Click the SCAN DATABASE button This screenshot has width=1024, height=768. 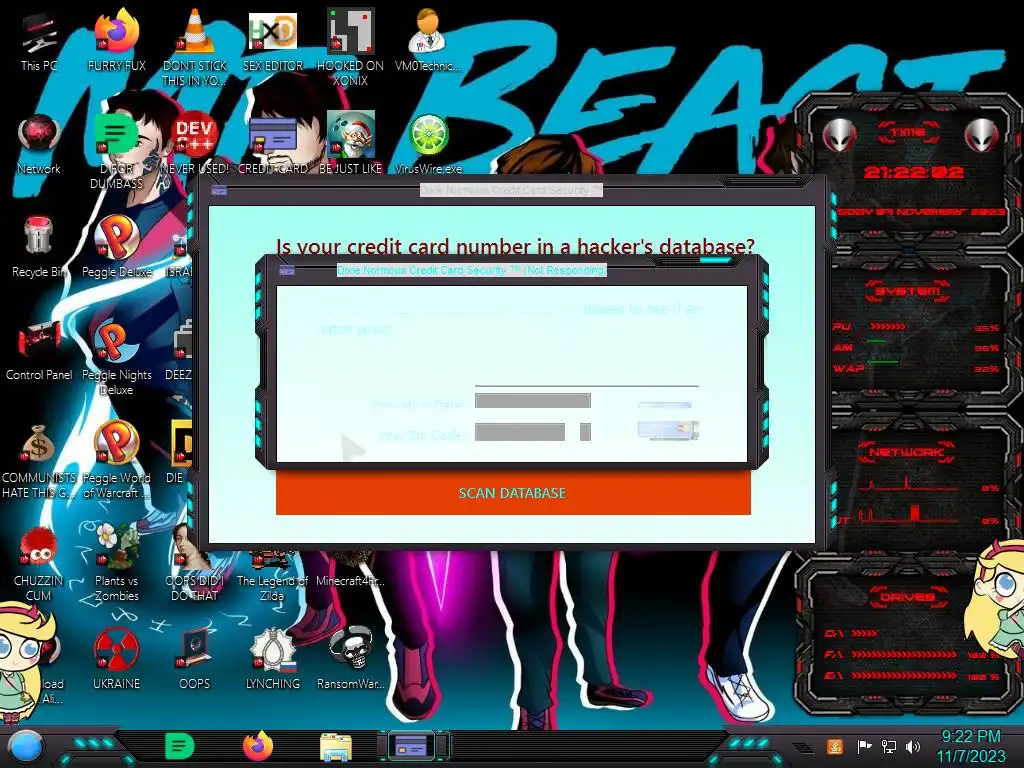513,492
